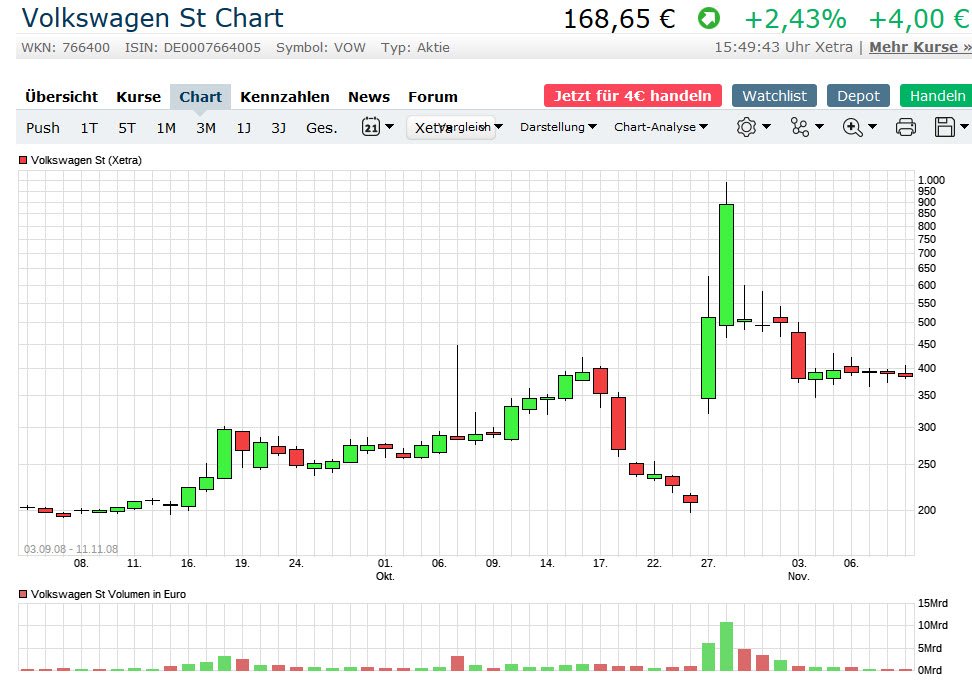Expand the zoom dropdown arrow

tap(872, 126)
